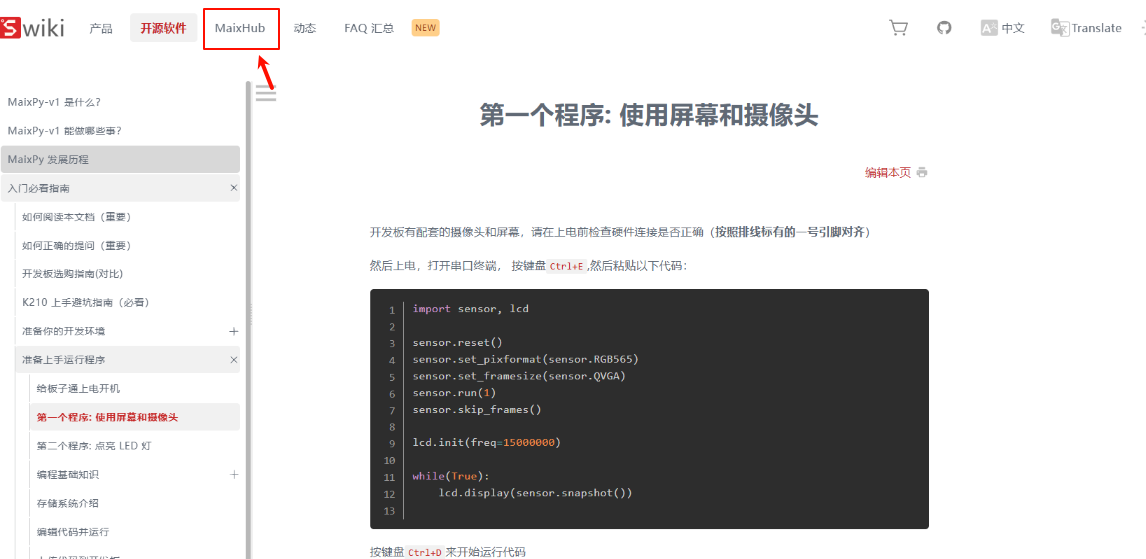
Task: Click the paragraph beginning 开发板有配套的摄像头和屏幕
Action: click(621, 232)
